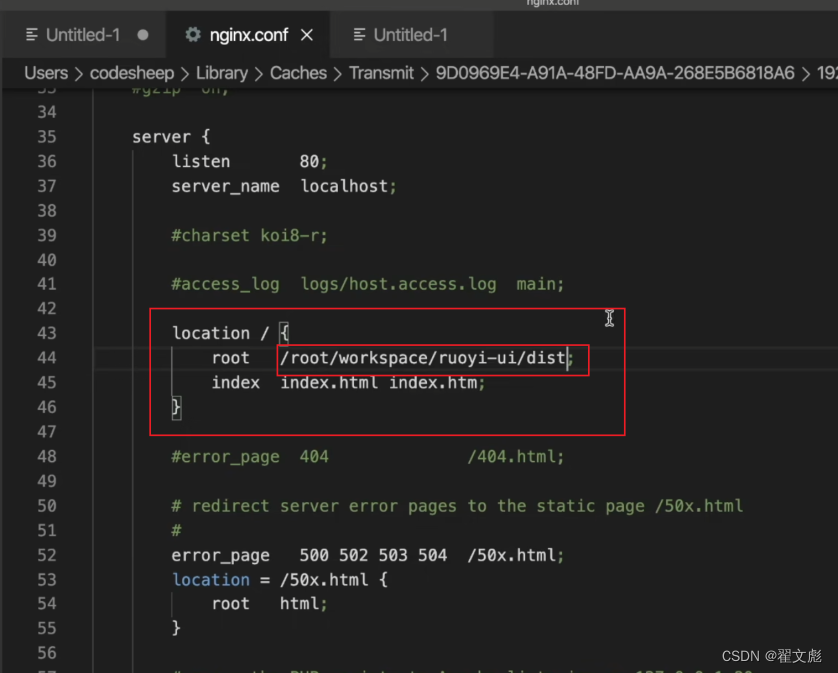Click the #access_log comment on line 41
The height and width of the screenshot is (673, 838).
[x=225, y=284]
